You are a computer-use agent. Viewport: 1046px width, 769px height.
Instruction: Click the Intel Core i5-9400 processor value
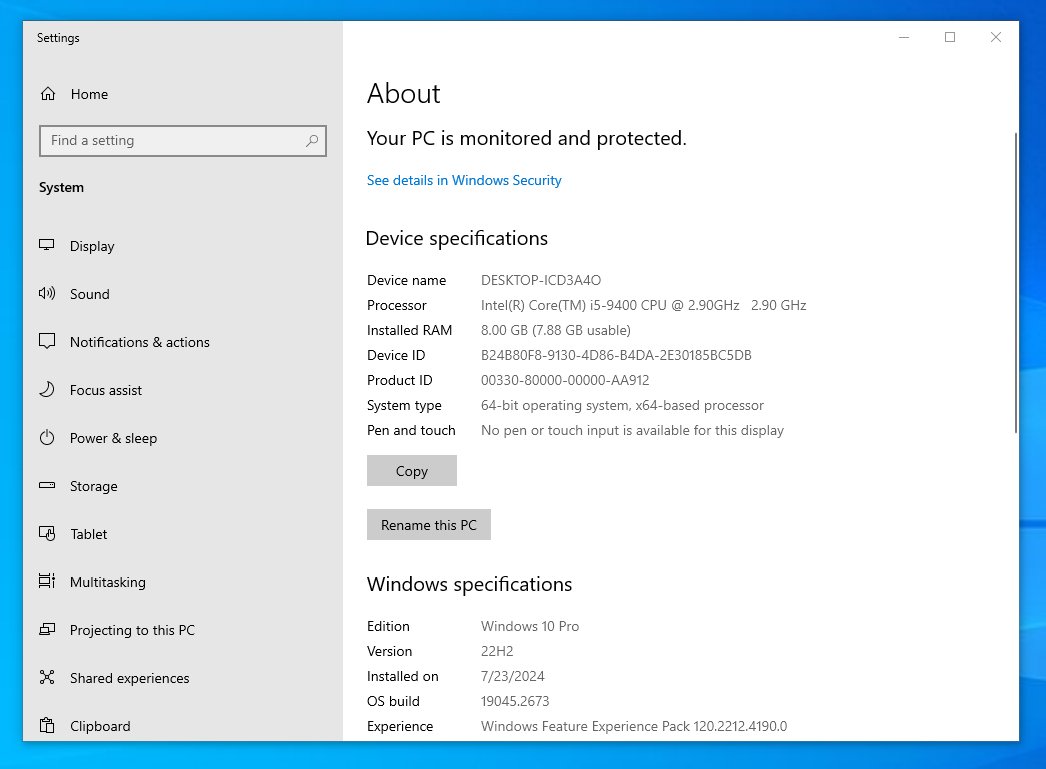[643, 305]
